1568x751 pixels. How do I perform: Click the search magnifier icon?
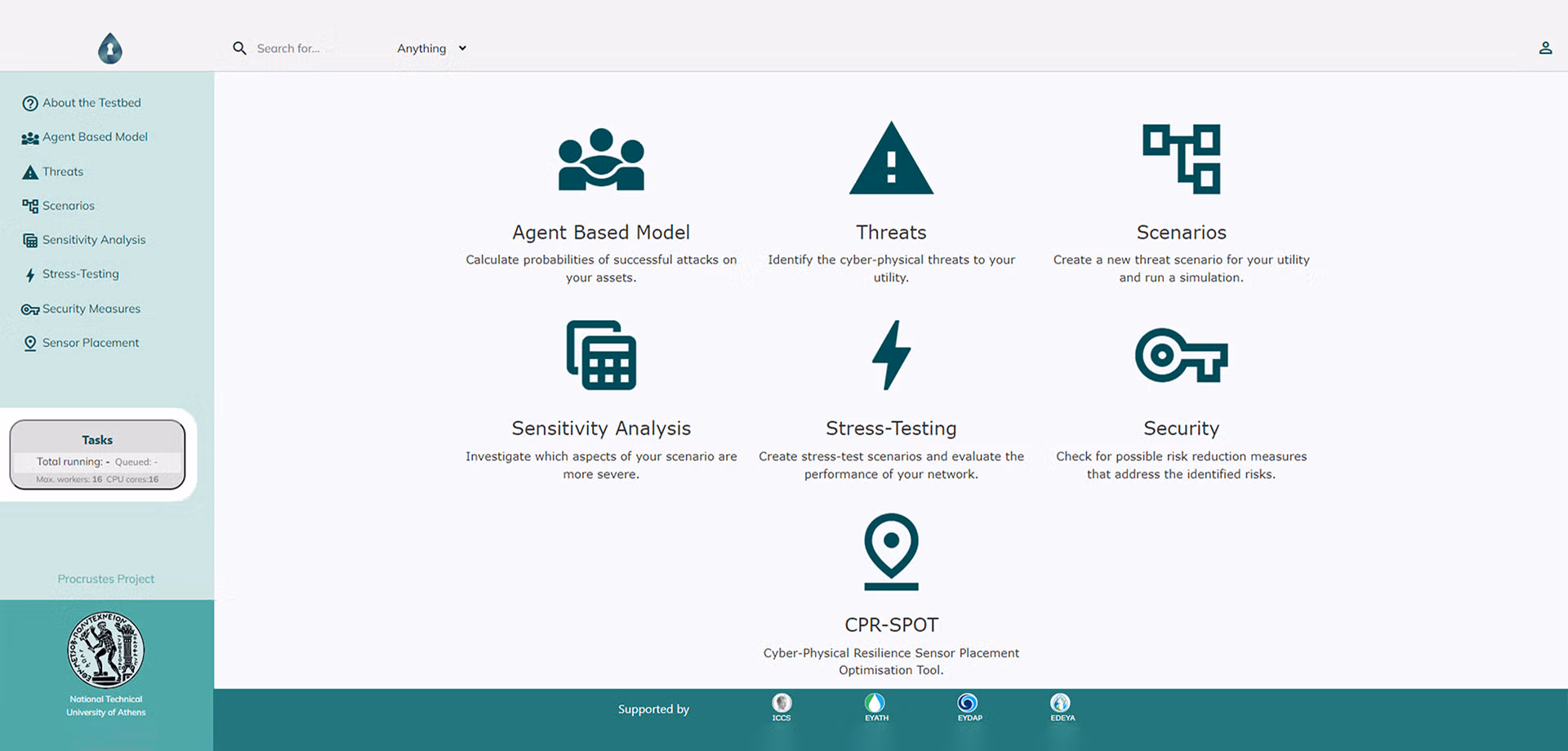[x=239, y=48]
